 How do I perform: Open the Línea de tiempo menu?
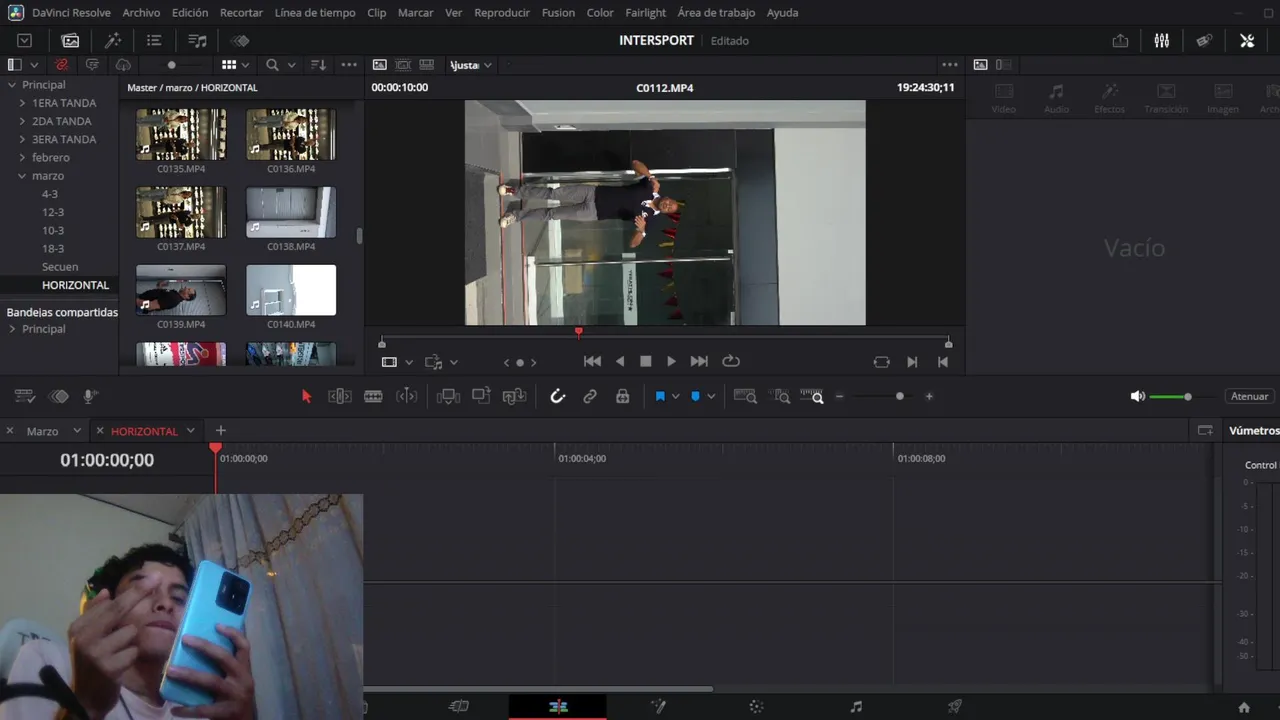click(315, 13)
